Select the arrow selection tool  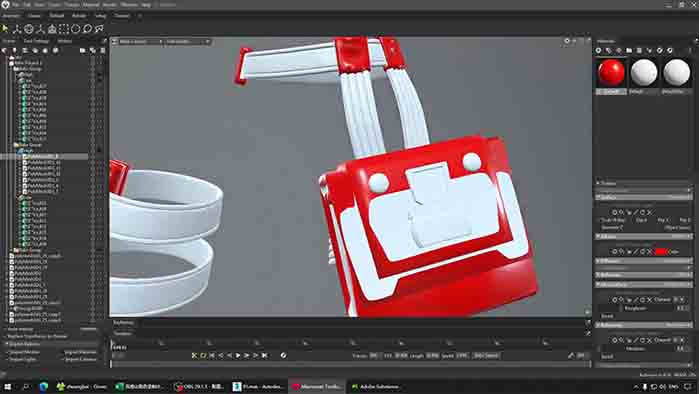pyautogui.click(x=5, y=29)
